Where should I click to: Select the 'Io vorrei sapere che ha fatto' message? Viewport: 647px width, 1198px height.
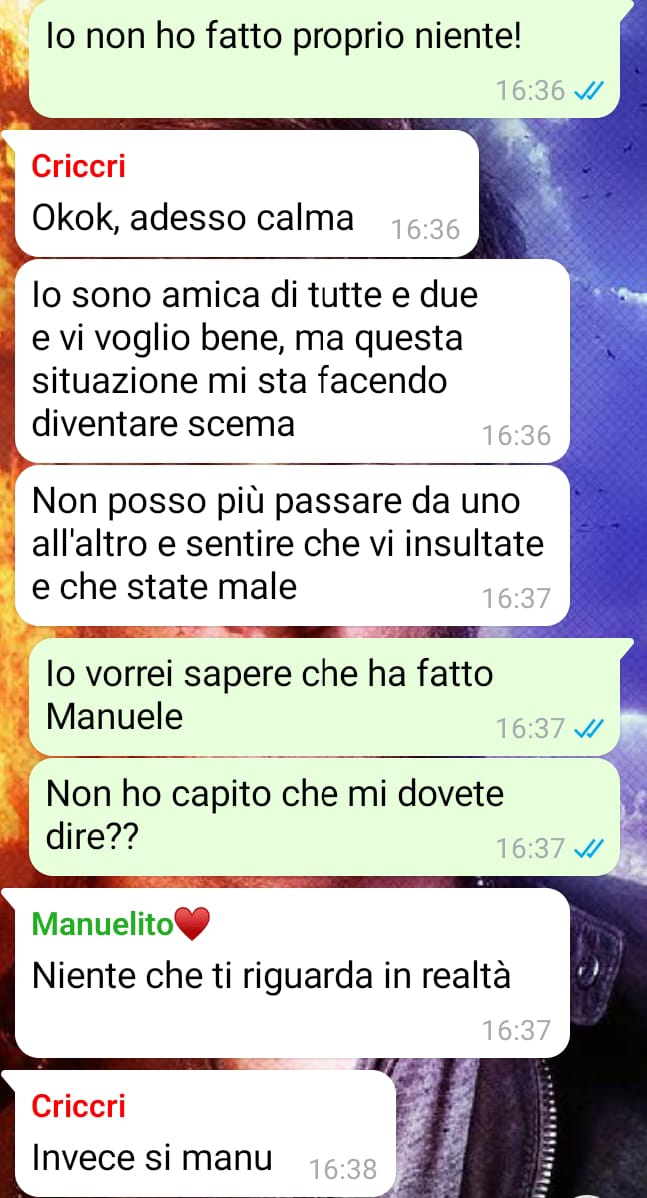click(325, 697)
